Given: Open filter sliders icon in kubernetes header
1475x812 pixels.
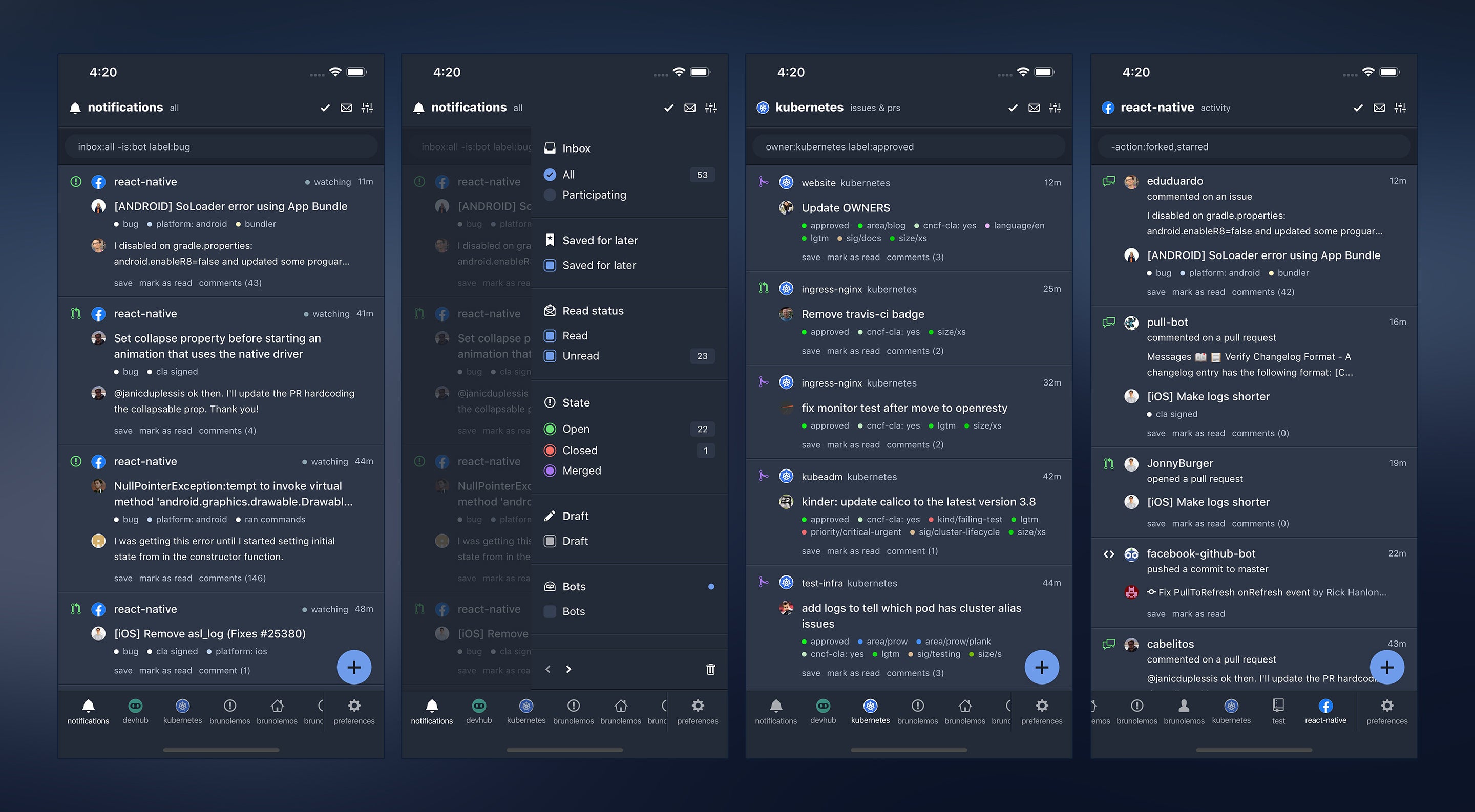Looking at the screenshot, I should 1055,108.
